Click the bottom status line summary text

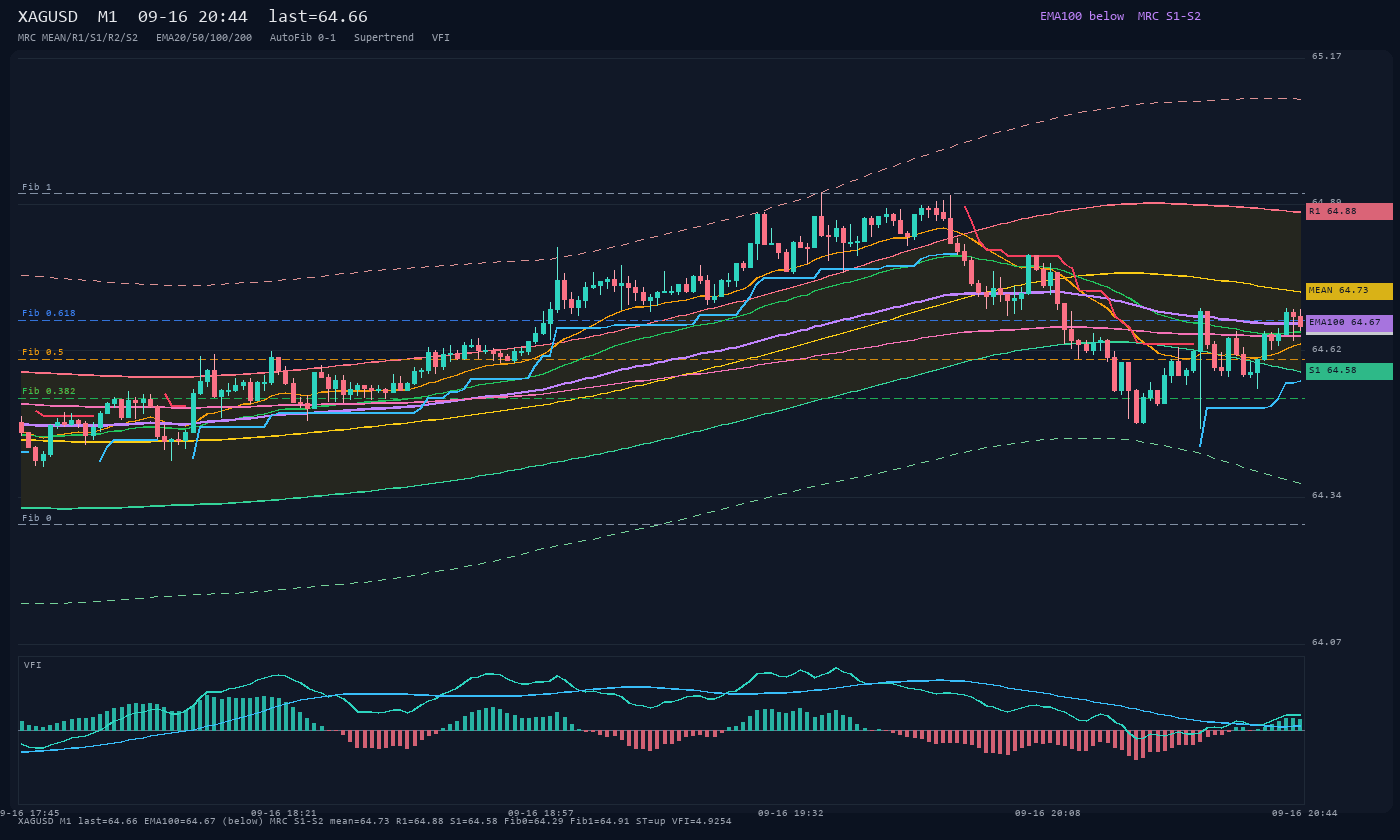click(375, 822)
